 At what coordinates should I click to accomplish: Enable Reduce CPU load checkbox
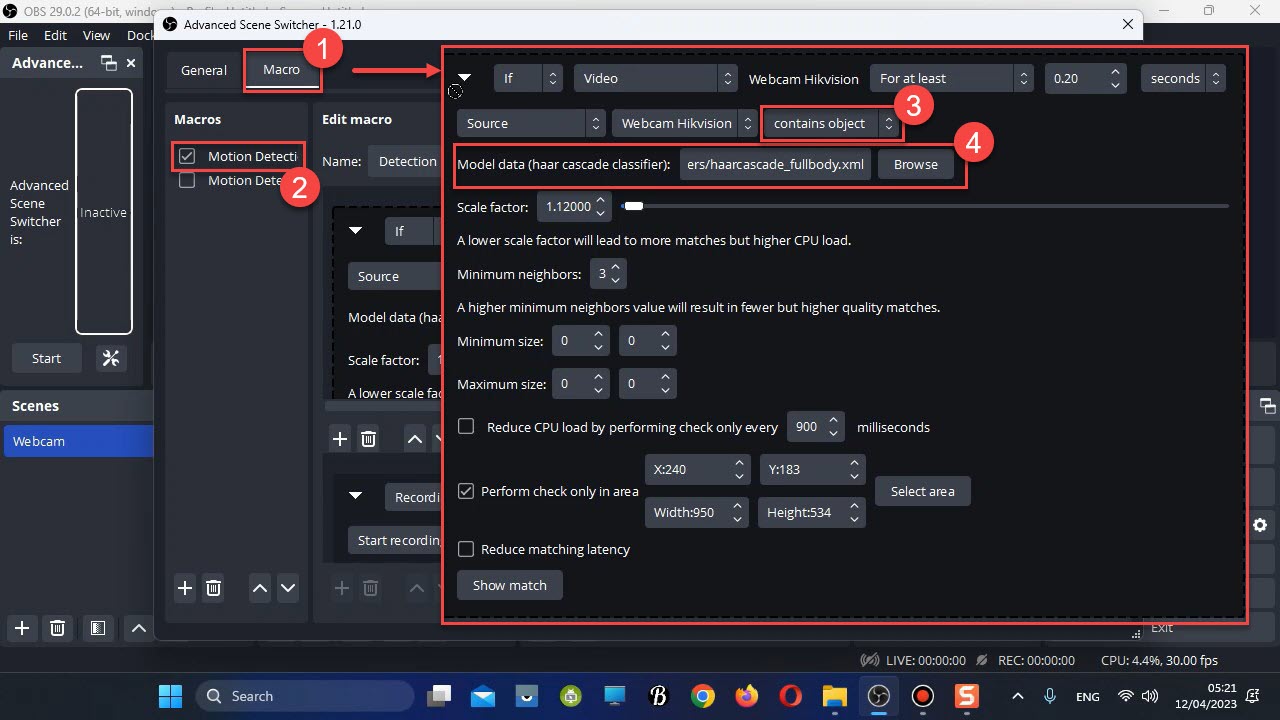tap(466, 426)
